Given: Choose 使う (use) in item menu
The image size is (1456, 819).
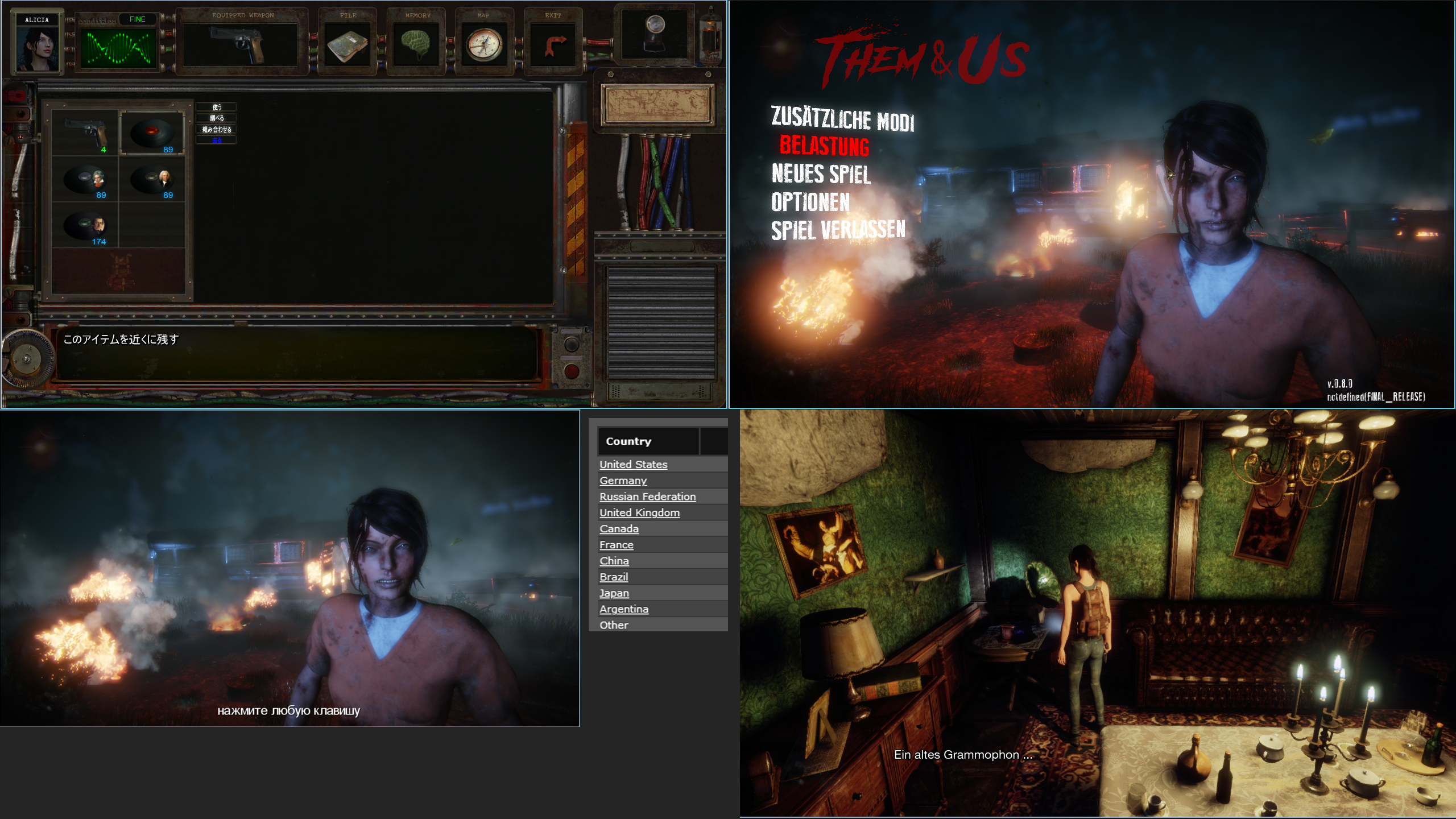Looking at the screenshot, I should click(217, 107).
